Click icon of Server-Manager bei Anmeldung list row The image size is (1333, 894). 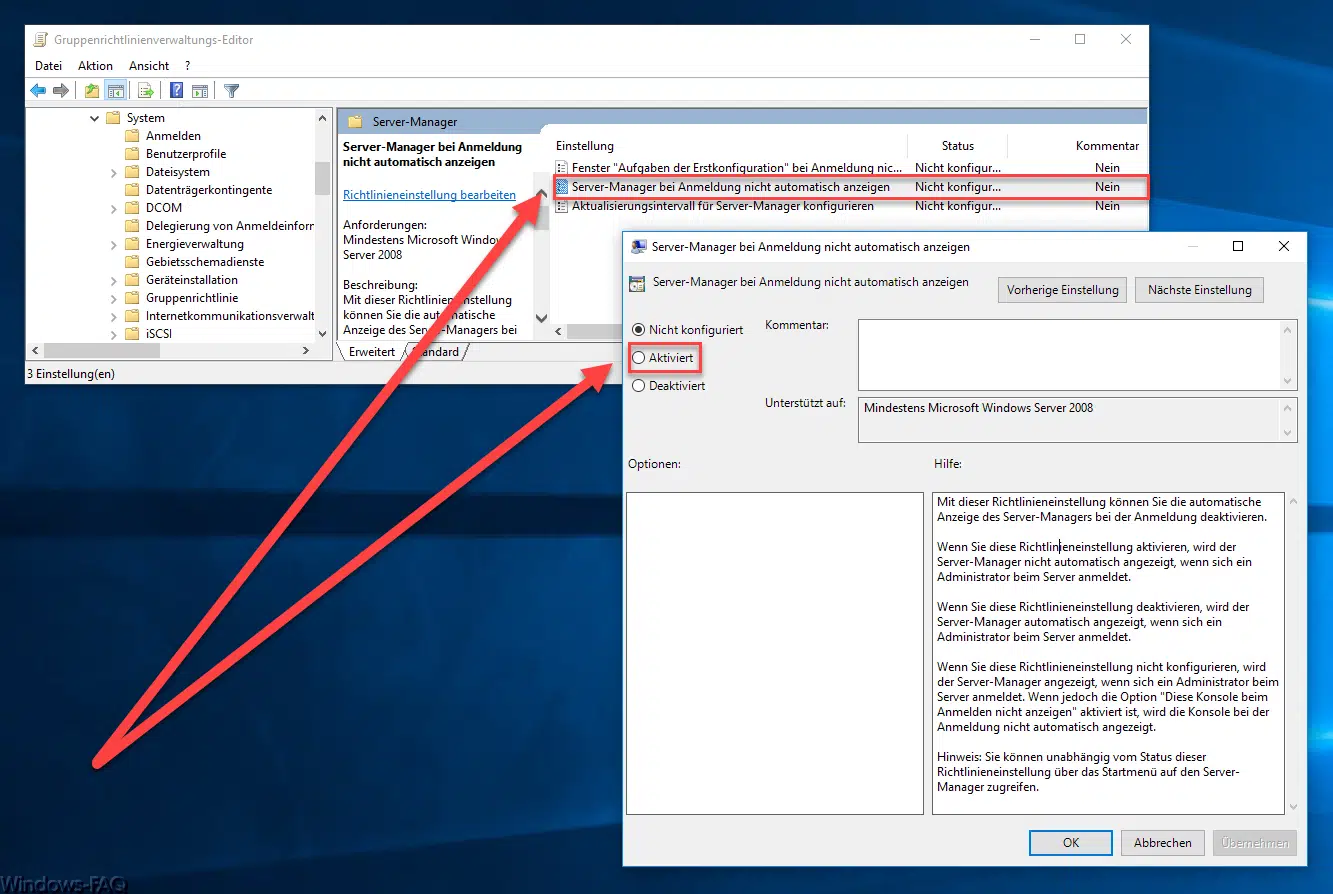point(562,187)
